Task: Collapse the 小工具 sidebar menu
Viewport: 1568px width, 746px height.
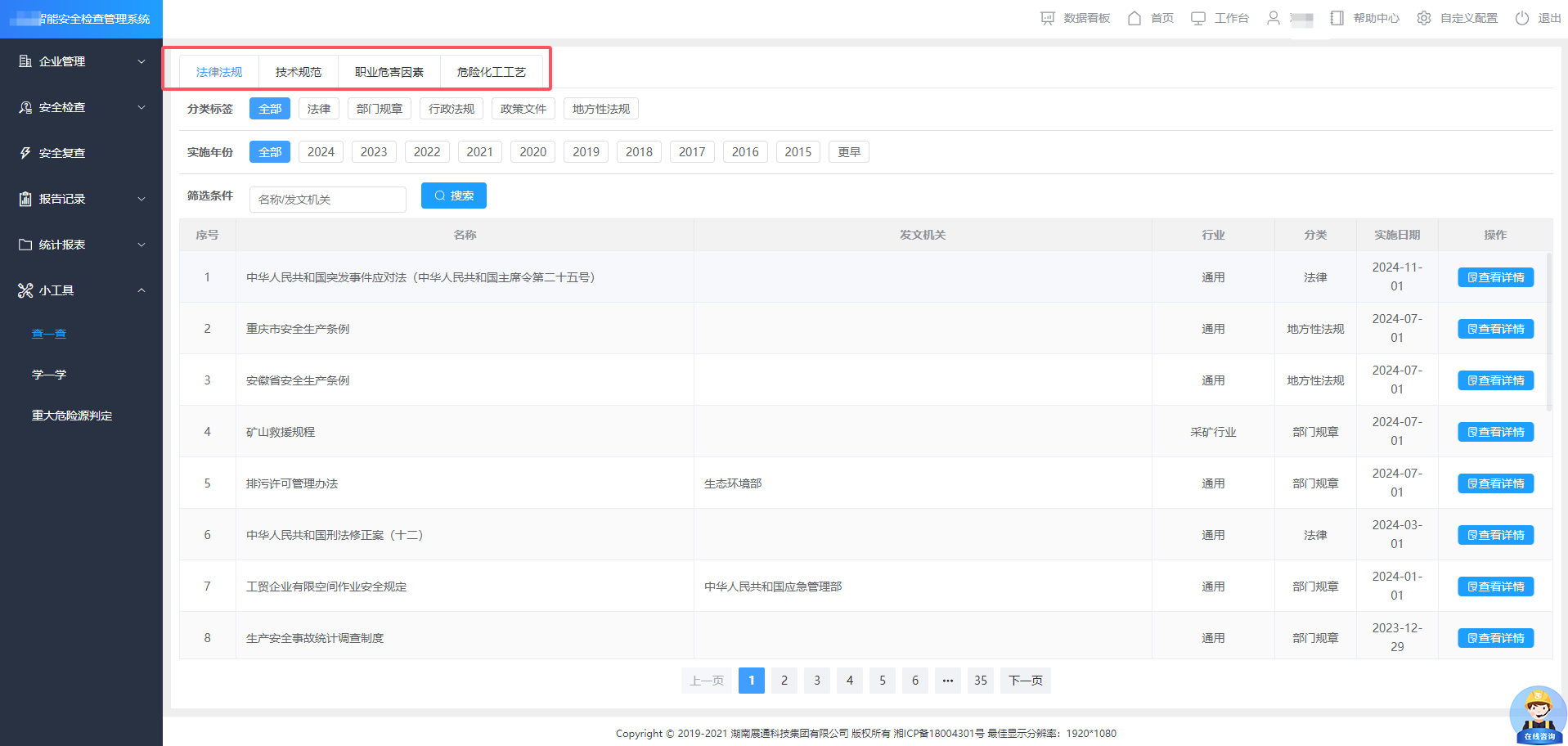Action: click(x=82, y=290)
